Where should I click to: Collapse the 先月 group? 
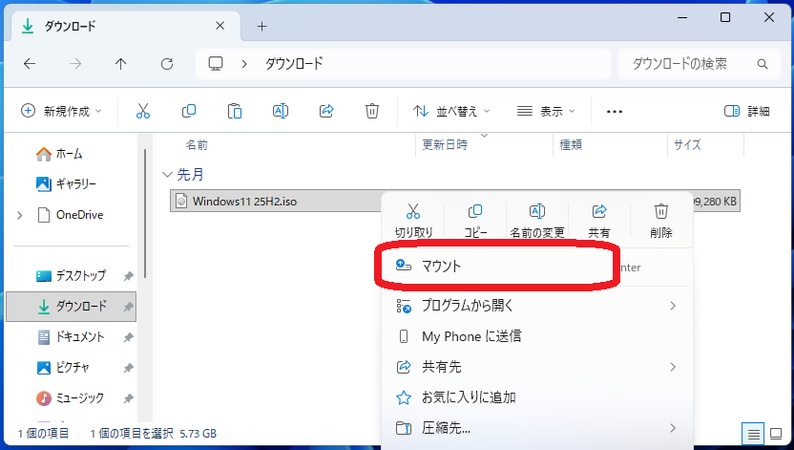click(167, 175)
